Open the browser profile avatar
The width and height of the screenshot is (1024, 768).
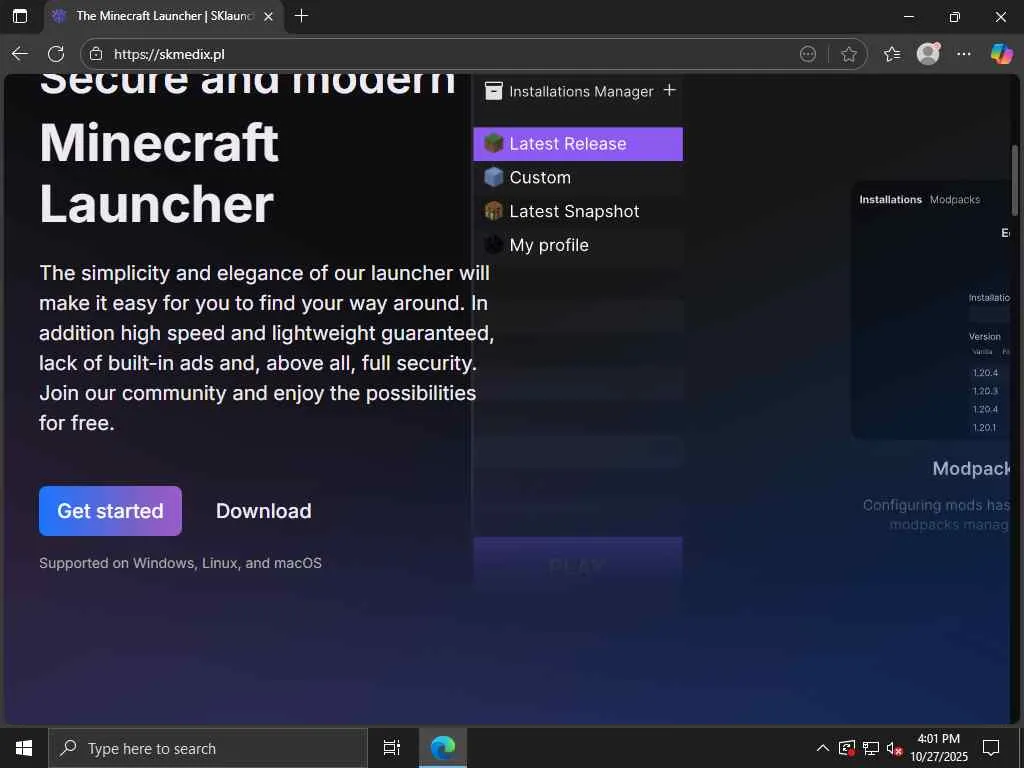[x=928, y=54]
